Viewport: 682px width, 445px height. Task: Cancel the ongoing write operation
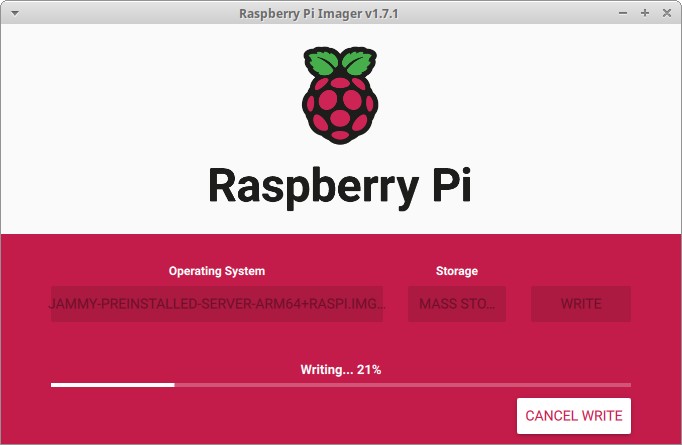click(x=573, y=416)
